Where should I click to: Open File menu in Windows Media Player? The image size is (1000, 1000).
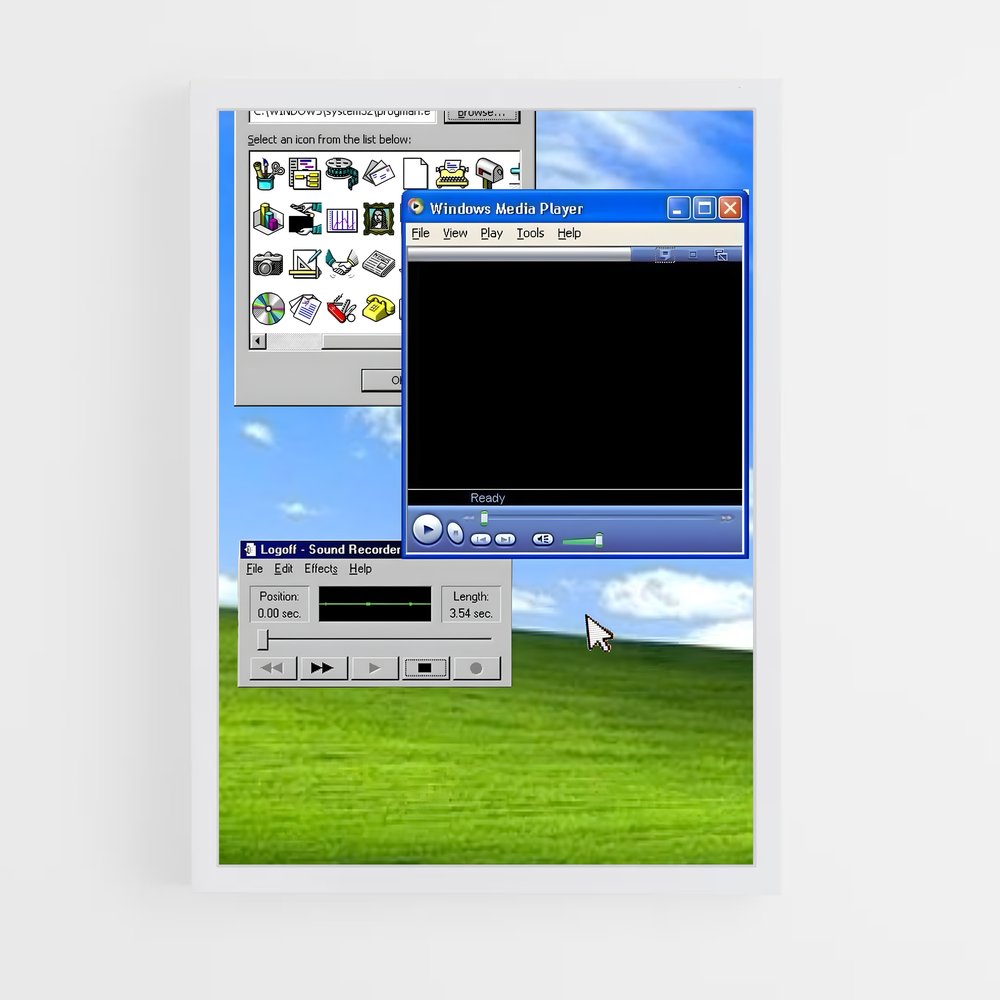pos(420,233)
